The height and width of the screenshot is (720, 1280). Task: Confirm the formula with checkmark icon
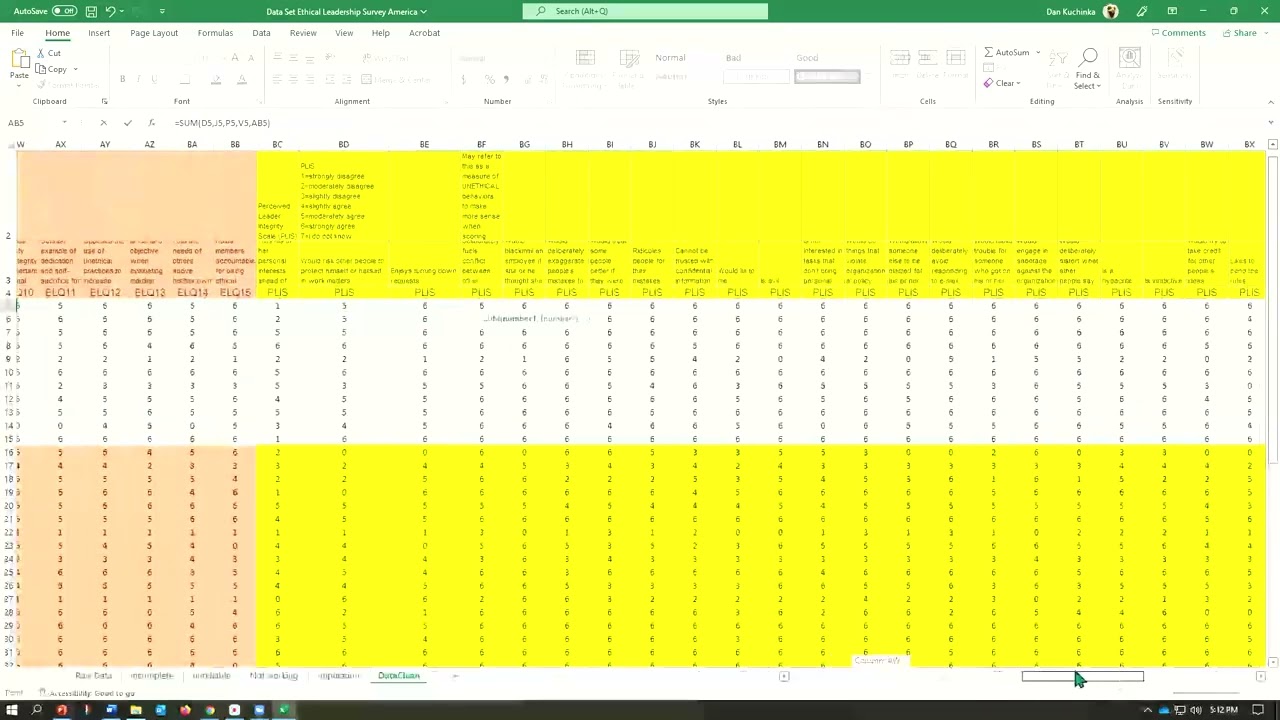127,123
